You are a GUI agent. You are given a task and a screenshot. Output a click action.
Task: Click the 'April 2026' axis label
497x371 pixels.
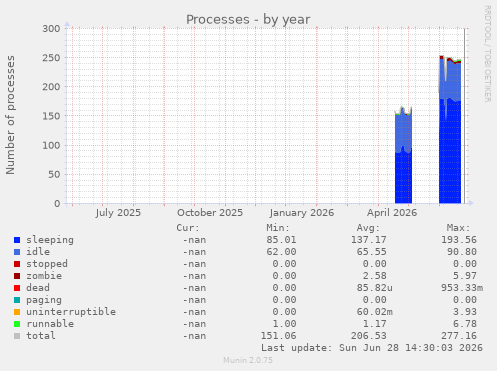coord(392,213)
